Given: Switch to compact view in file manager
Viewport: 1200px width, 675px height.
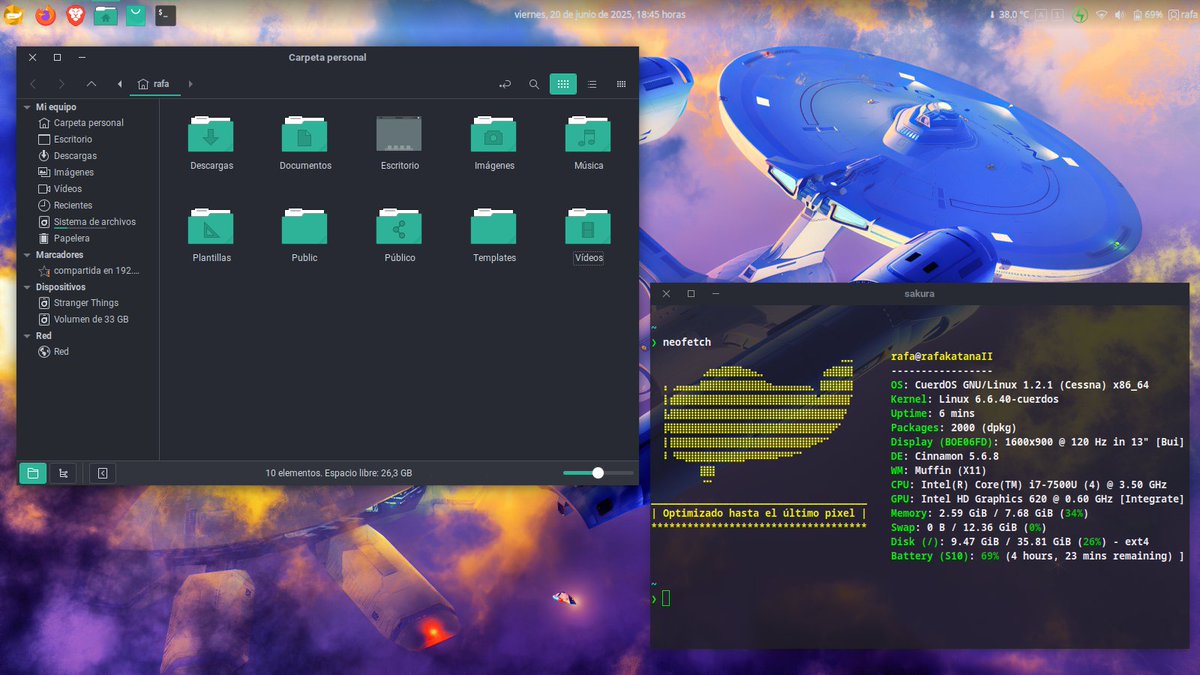Looking at the screenshot, I should pyautogui.click(x=621, y=84).
